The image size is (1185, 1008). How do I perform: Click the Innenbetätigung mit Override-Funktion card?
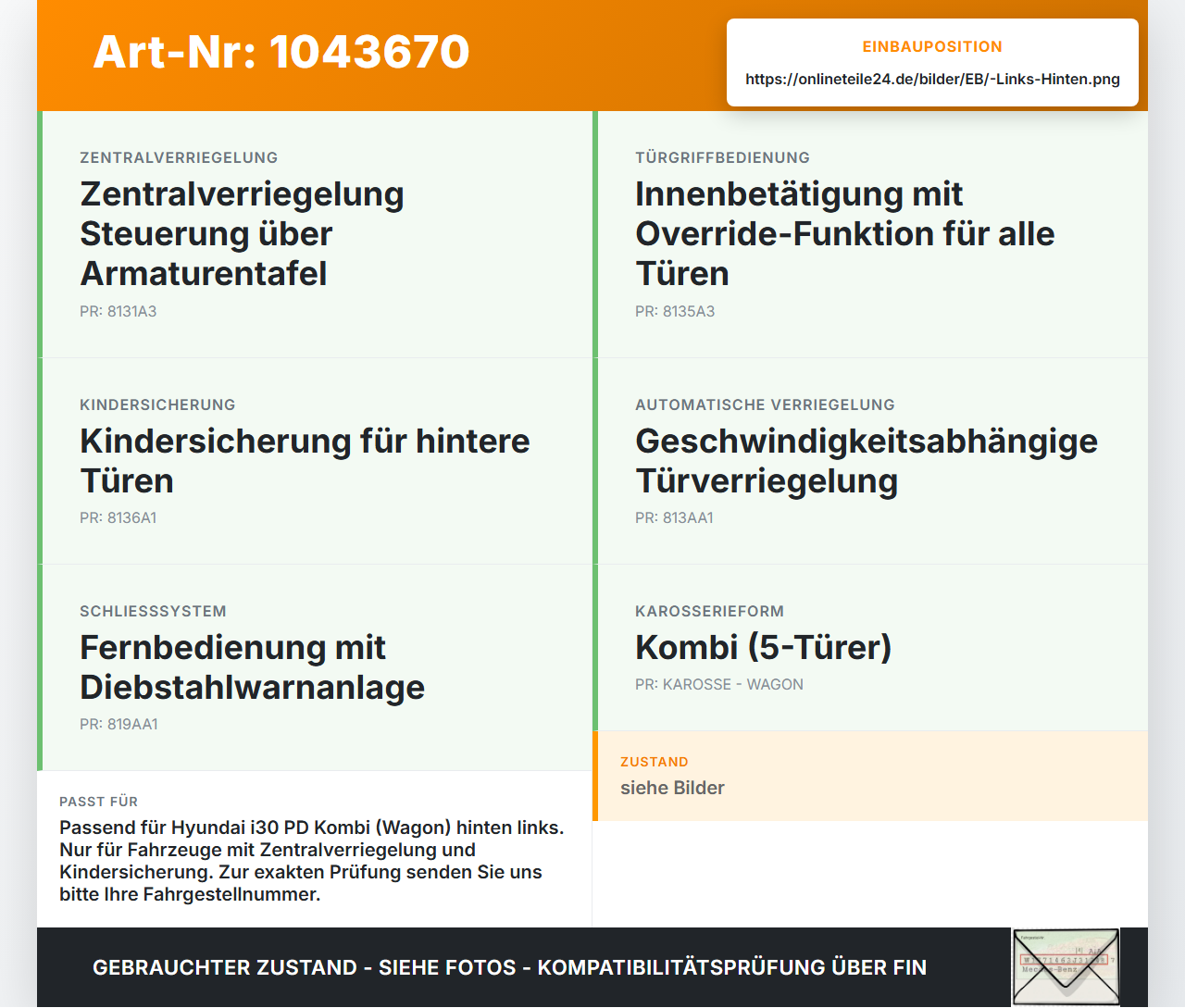(x=870, y=234)
